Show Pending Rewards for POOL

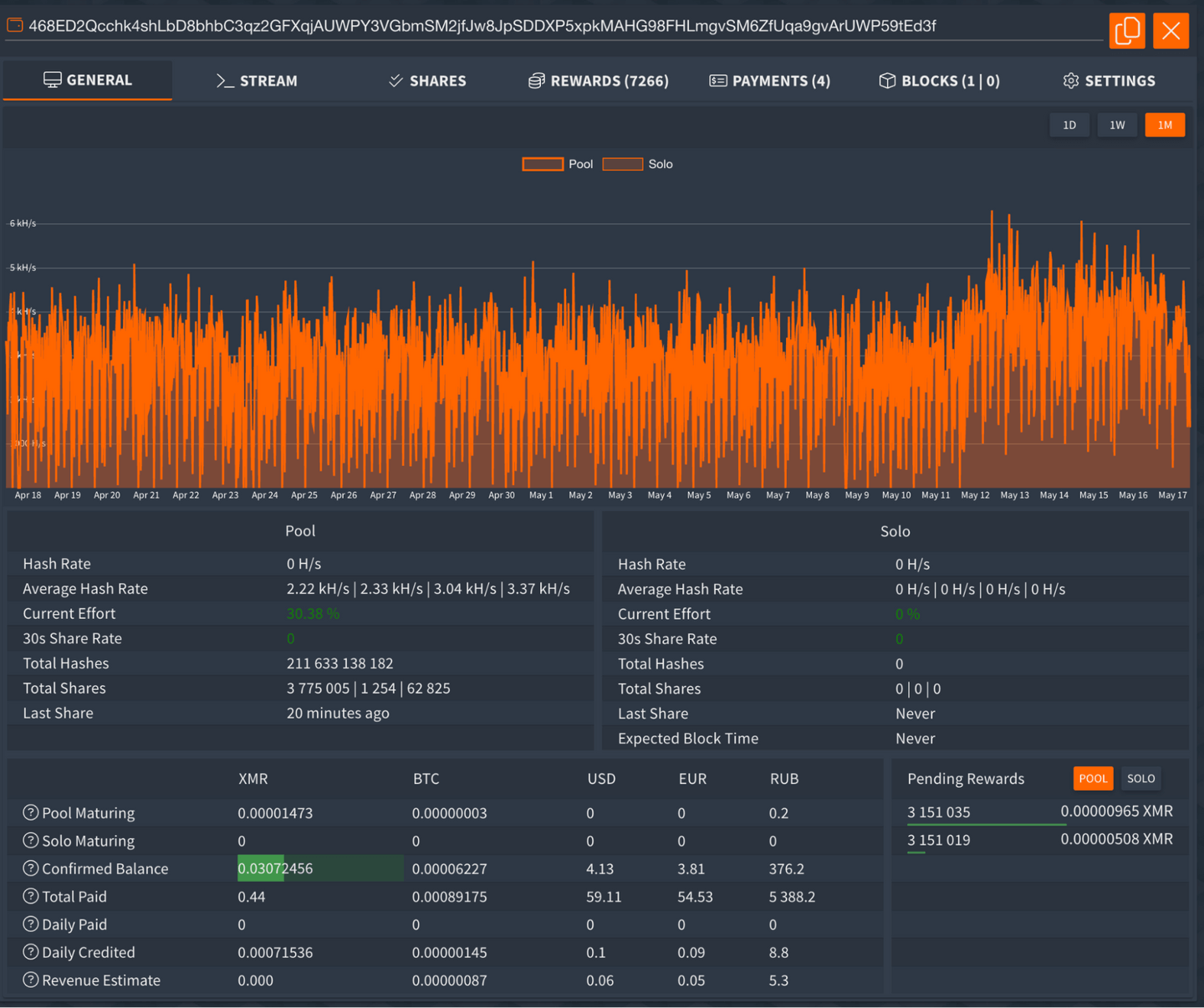click(1093, 779)
